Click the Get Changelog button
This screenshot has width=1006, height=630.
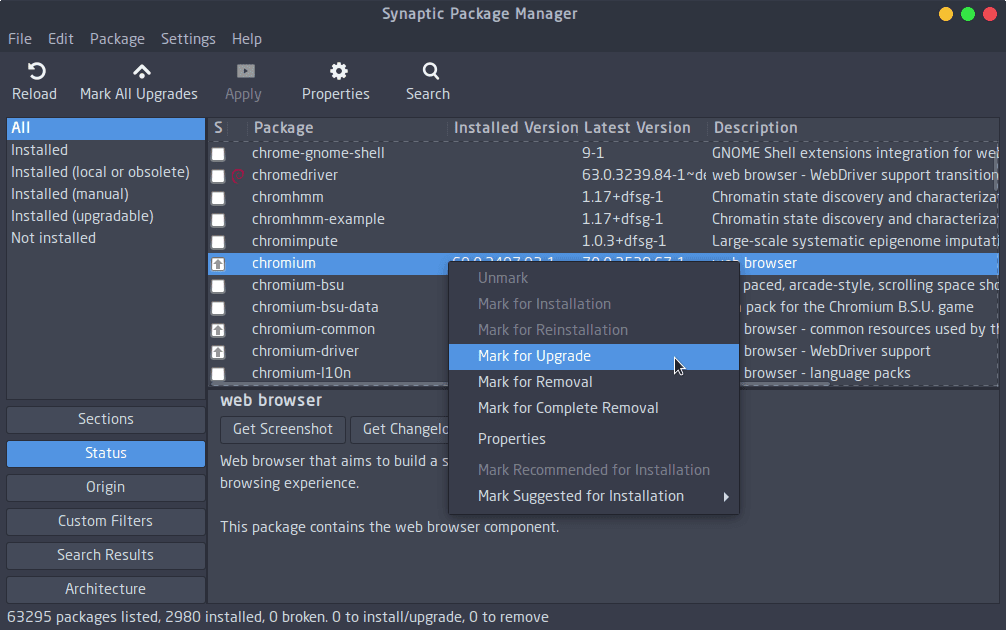[x=401, y=430]
